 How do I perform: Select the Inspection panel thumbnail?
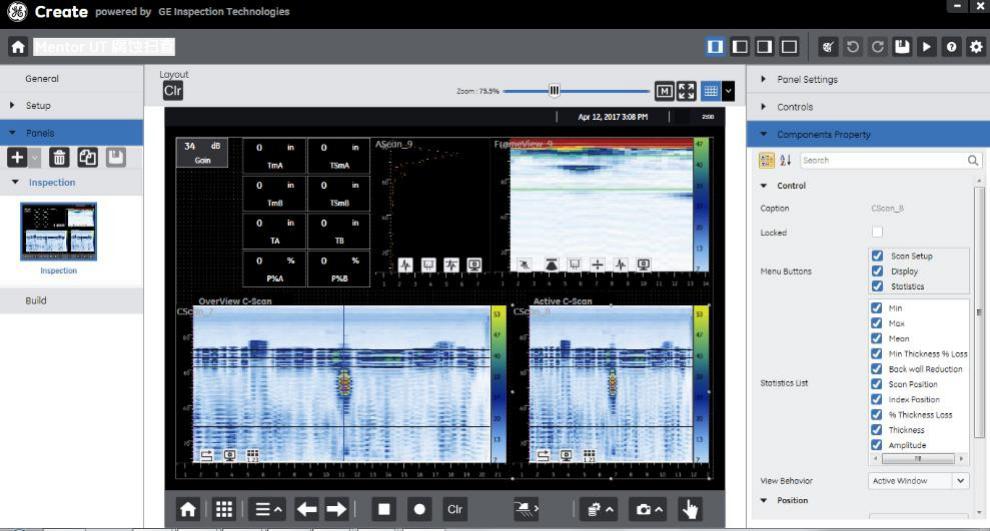click(59, 232)
